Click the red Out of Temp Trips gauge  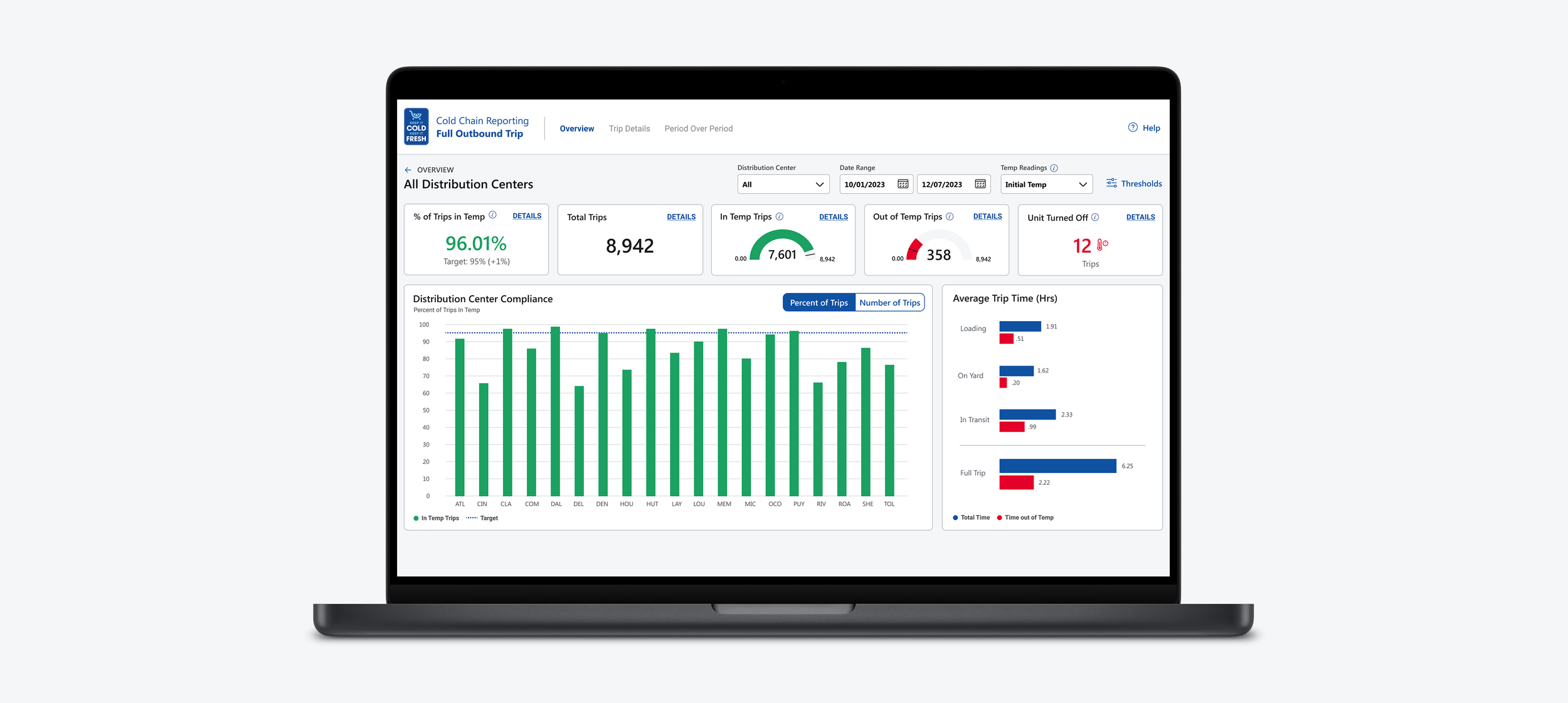(x=939, y=245)
